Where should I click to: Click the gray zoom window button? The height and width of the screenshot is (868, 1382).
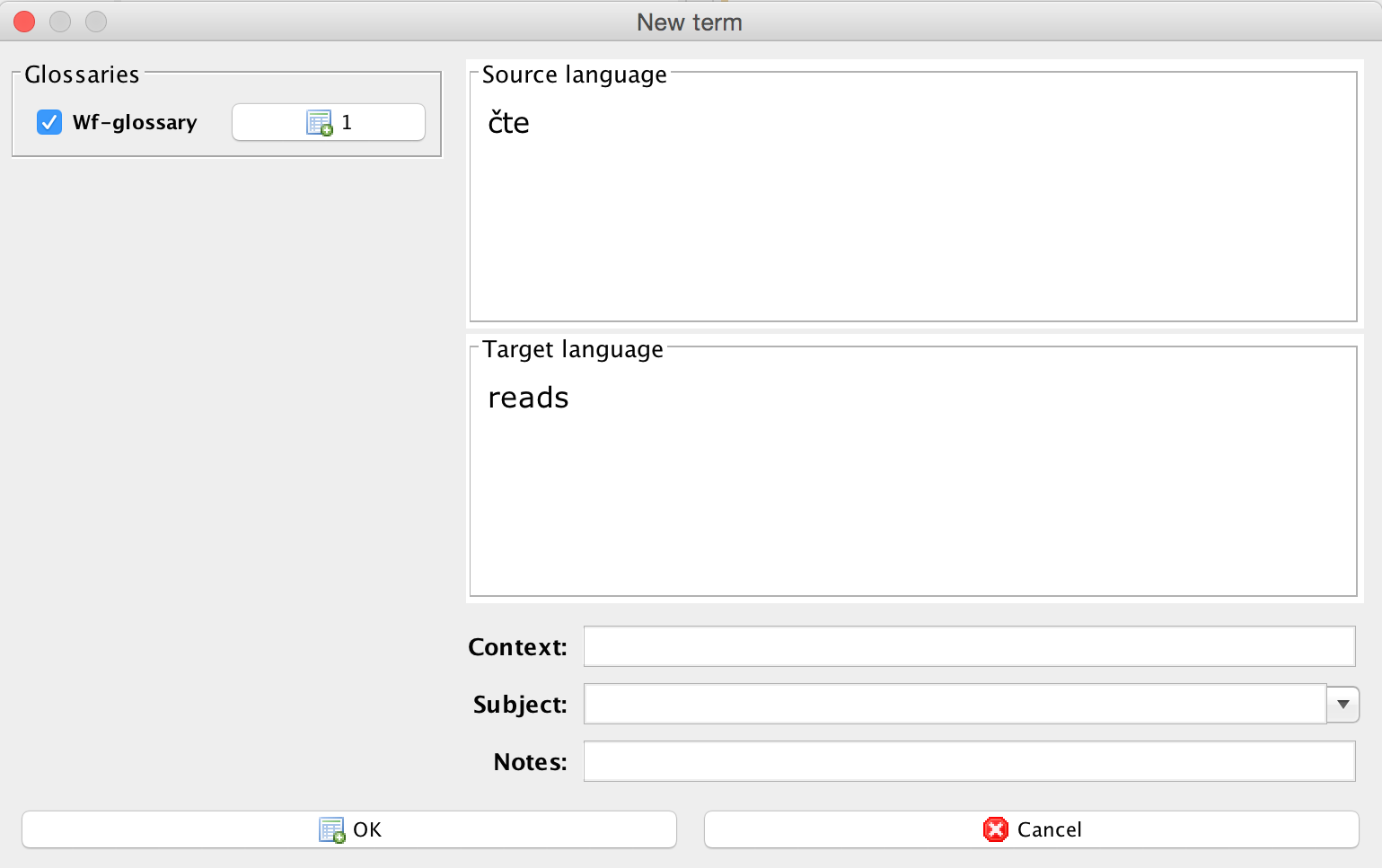[x=96, y=22]
